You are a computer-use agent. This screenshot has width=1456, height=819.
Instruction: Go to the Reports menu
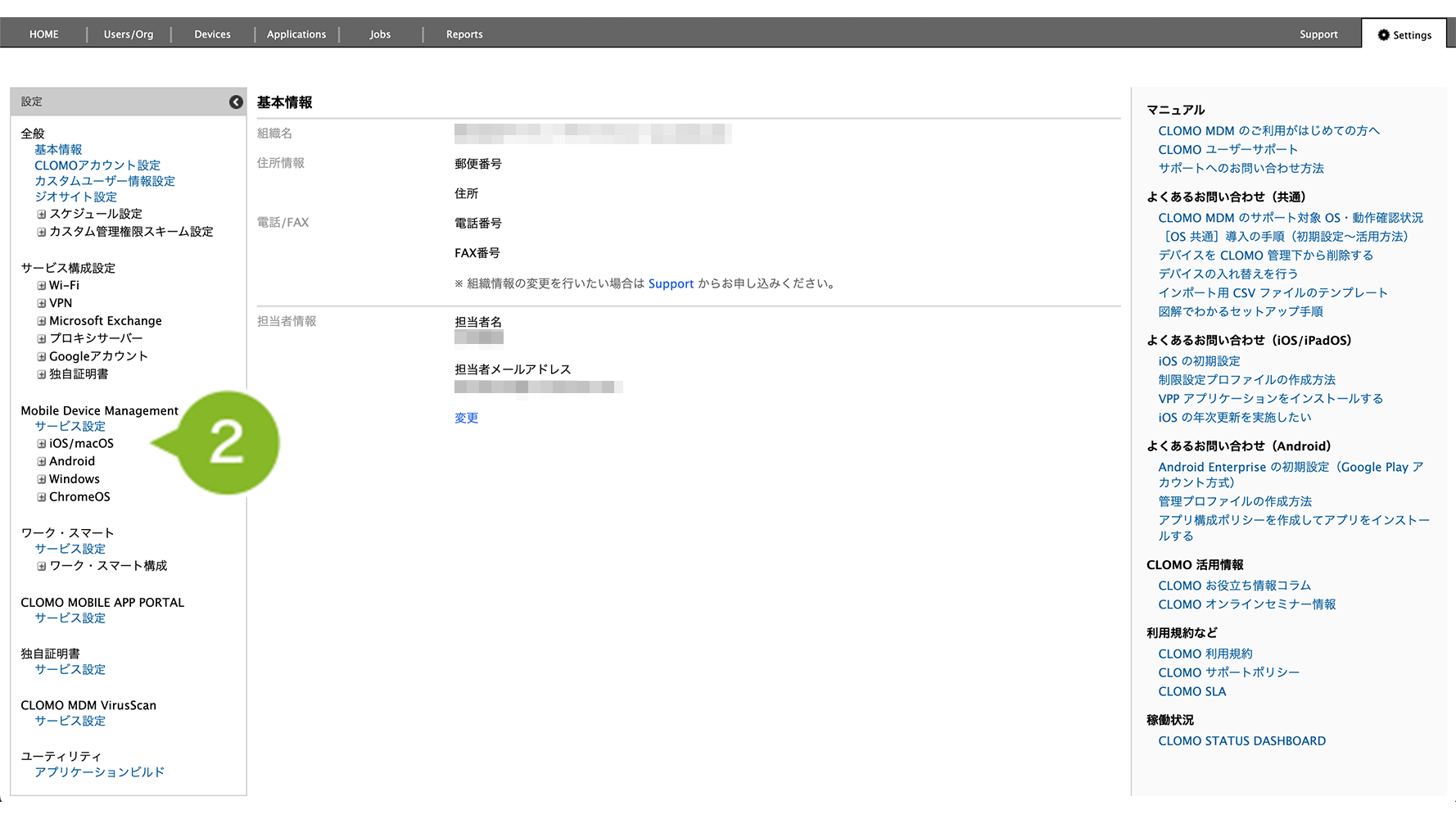[x=464, y=34]
